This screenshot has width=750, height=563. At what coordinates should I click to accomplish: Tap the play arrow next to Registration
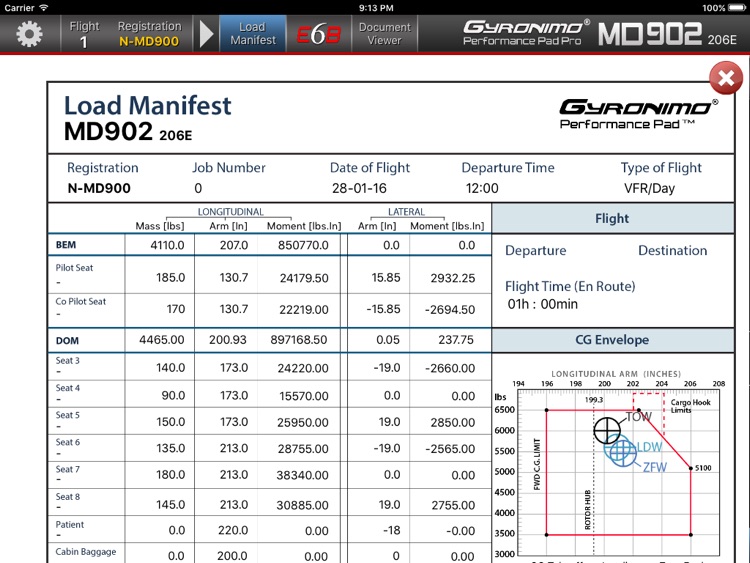(206, 34)
